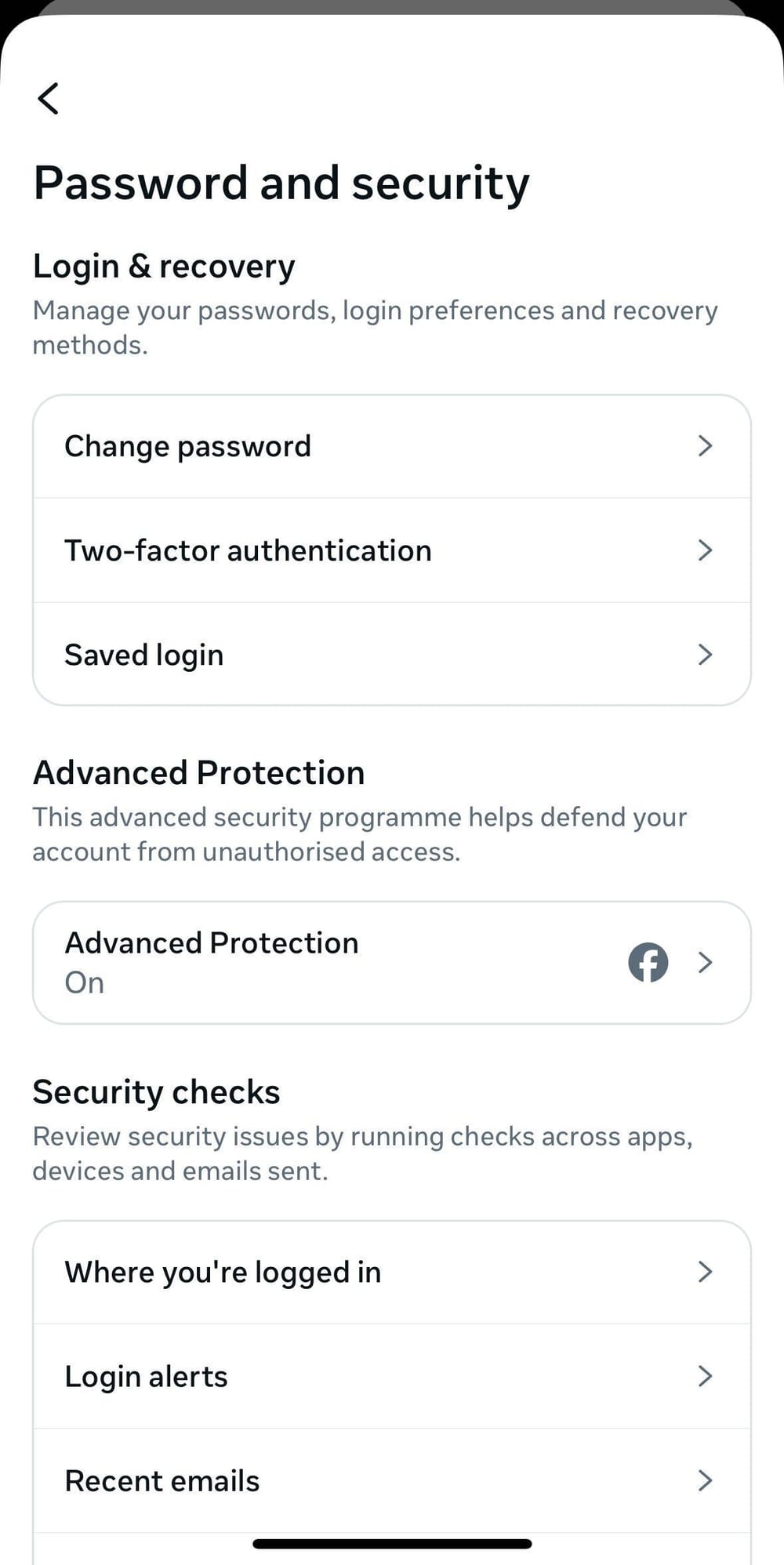Viewport: 784px width, 1565px height.
Task: Tap the back arrow icon
Action: (x=49, y=99)
